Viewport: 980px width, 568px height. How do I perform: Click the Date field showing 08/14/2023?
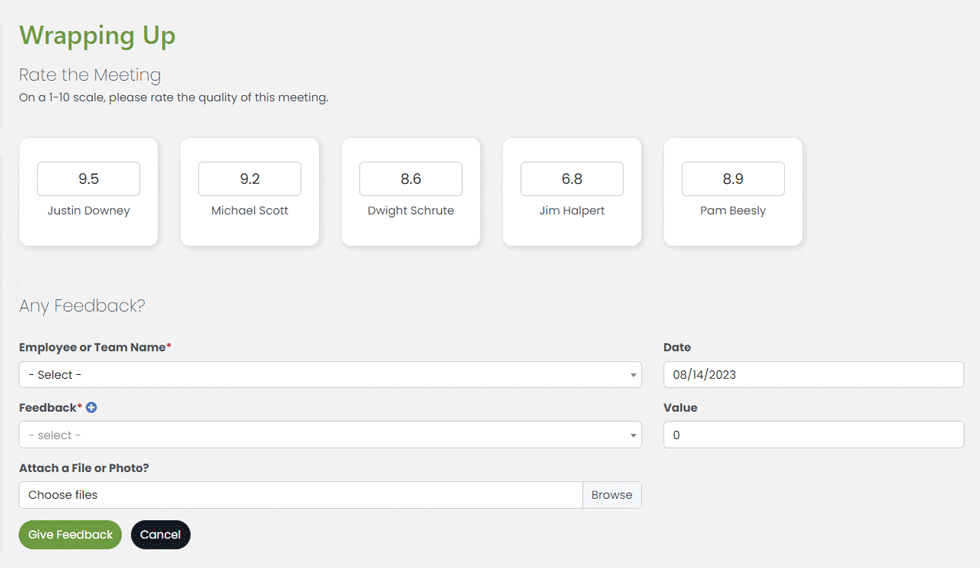click(813, 375)
